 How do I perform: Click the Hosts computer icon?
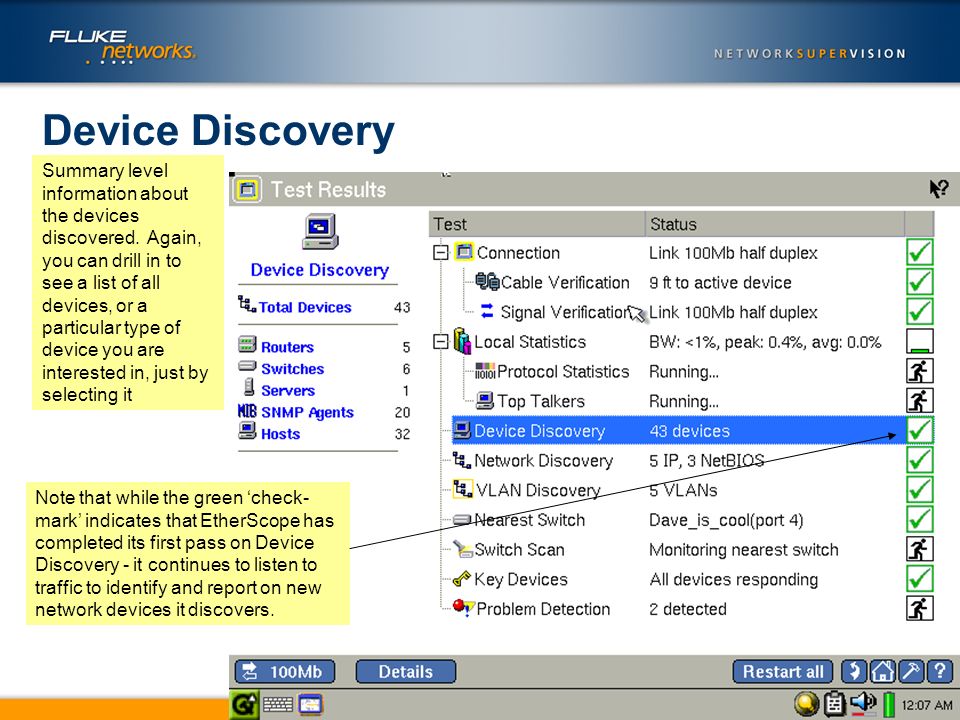point(247,430)
